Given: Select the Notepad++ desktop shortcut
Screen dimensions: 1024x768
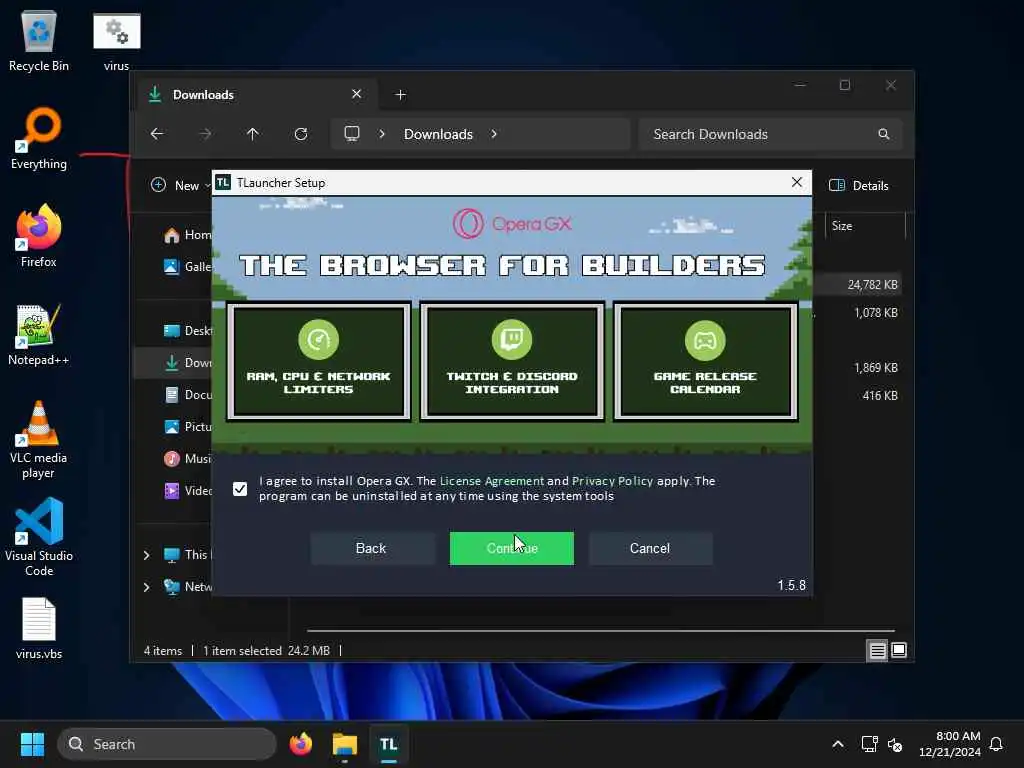Looking at the screenshot, I should click(x=39, y=334).
